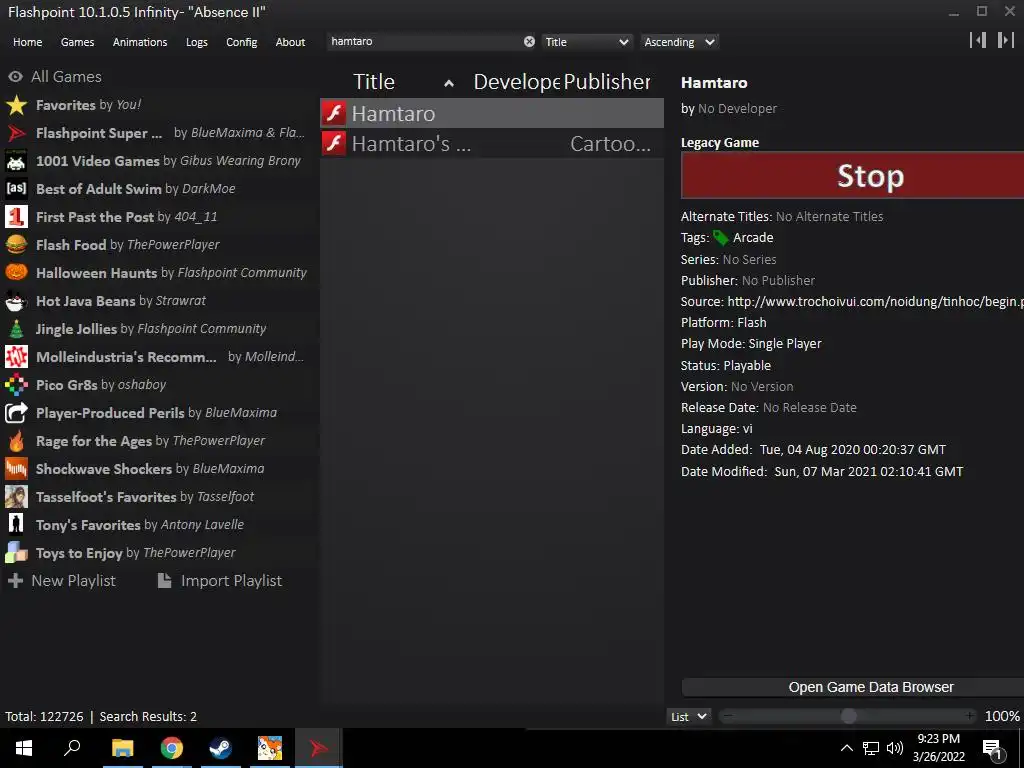Click the Developer column header
Screen dimensions: 1024x768
pyautogui.click(x=516, y=82)
